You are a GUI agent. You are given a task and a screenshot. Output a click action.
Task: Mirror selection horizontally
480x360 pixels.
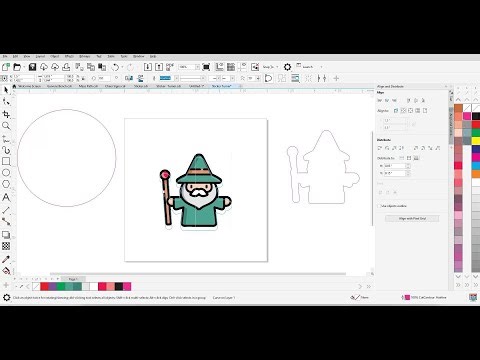[x=129, y=78]
